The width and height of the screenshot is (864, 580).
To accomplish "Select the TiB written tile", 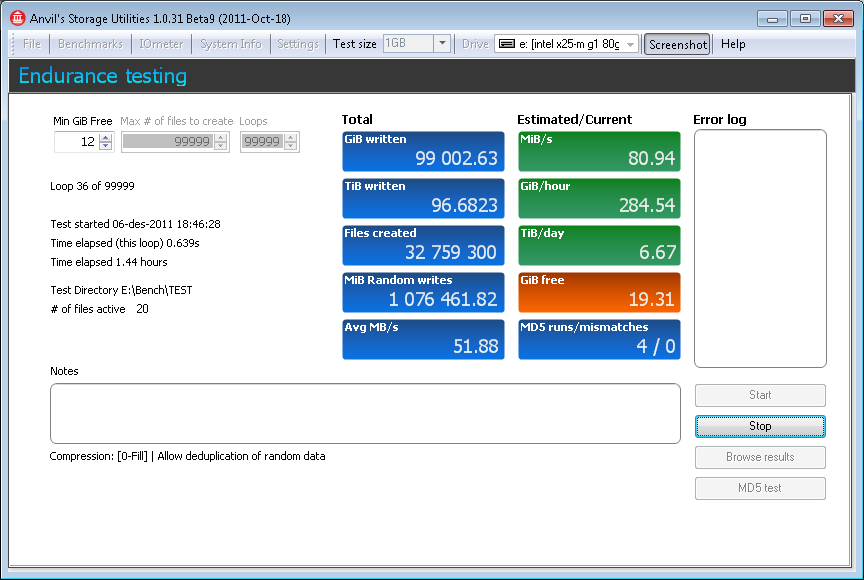I will pos(423,198).
